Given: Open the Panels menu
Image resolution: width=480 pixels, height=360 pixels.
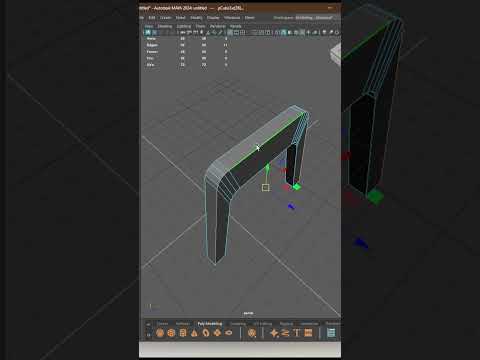Looking at the screenshot, I should 236,26.
